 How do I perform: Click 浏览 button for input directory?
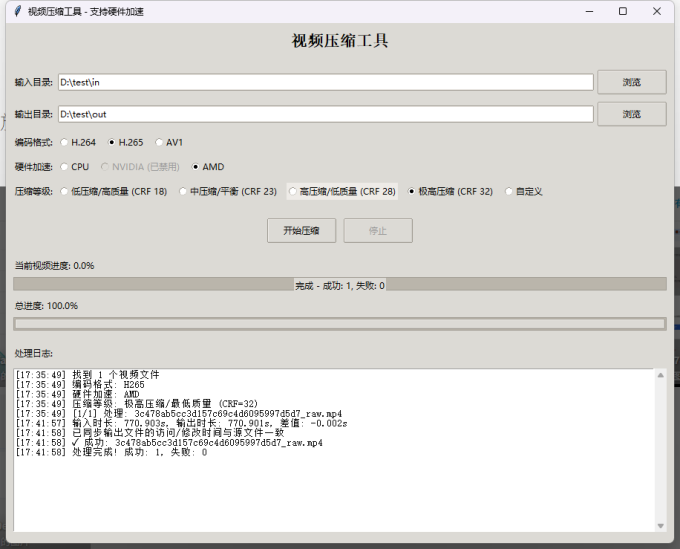pos(632,82)
